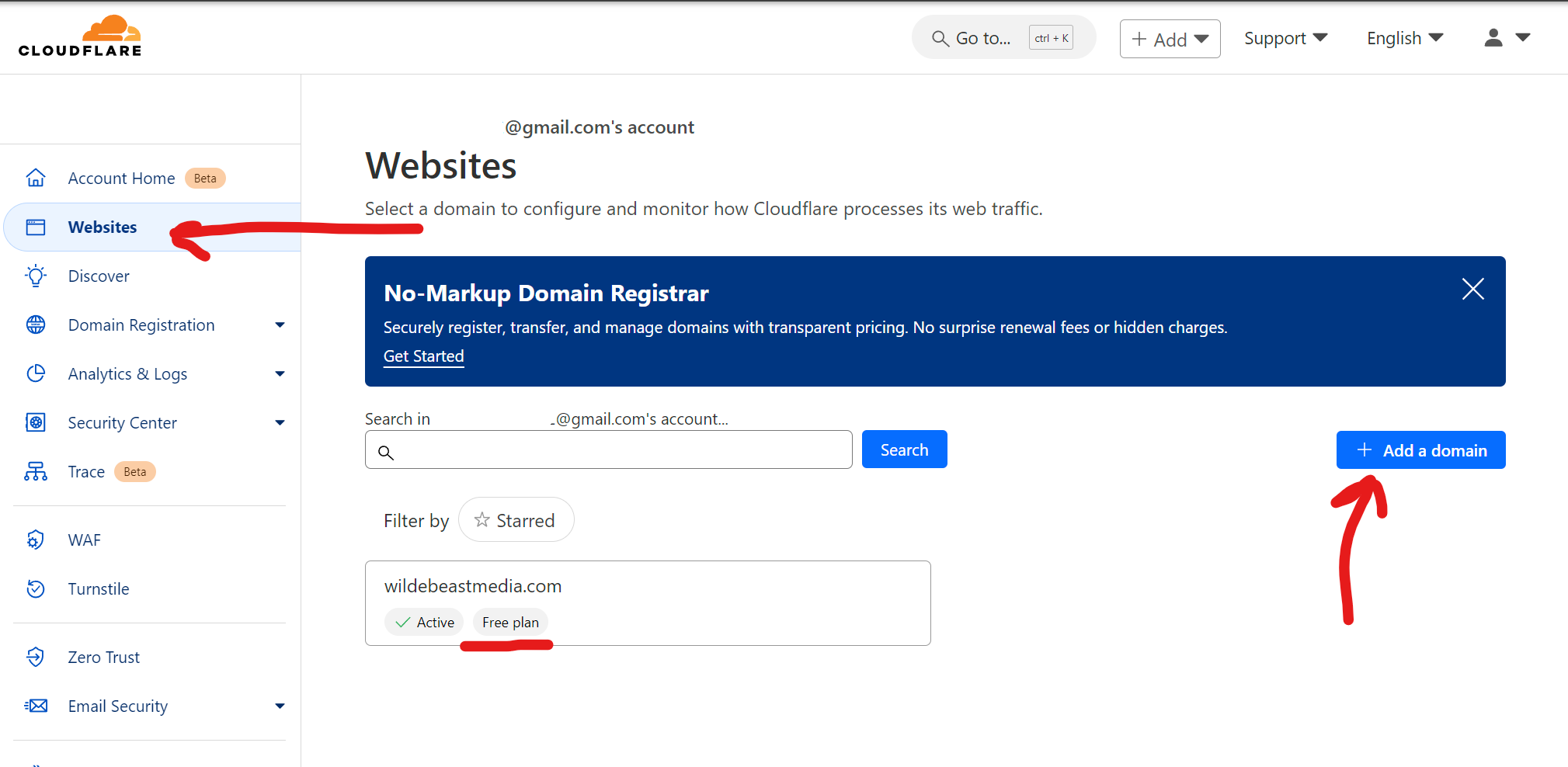Toggle the Starred filter

[516, 519]
